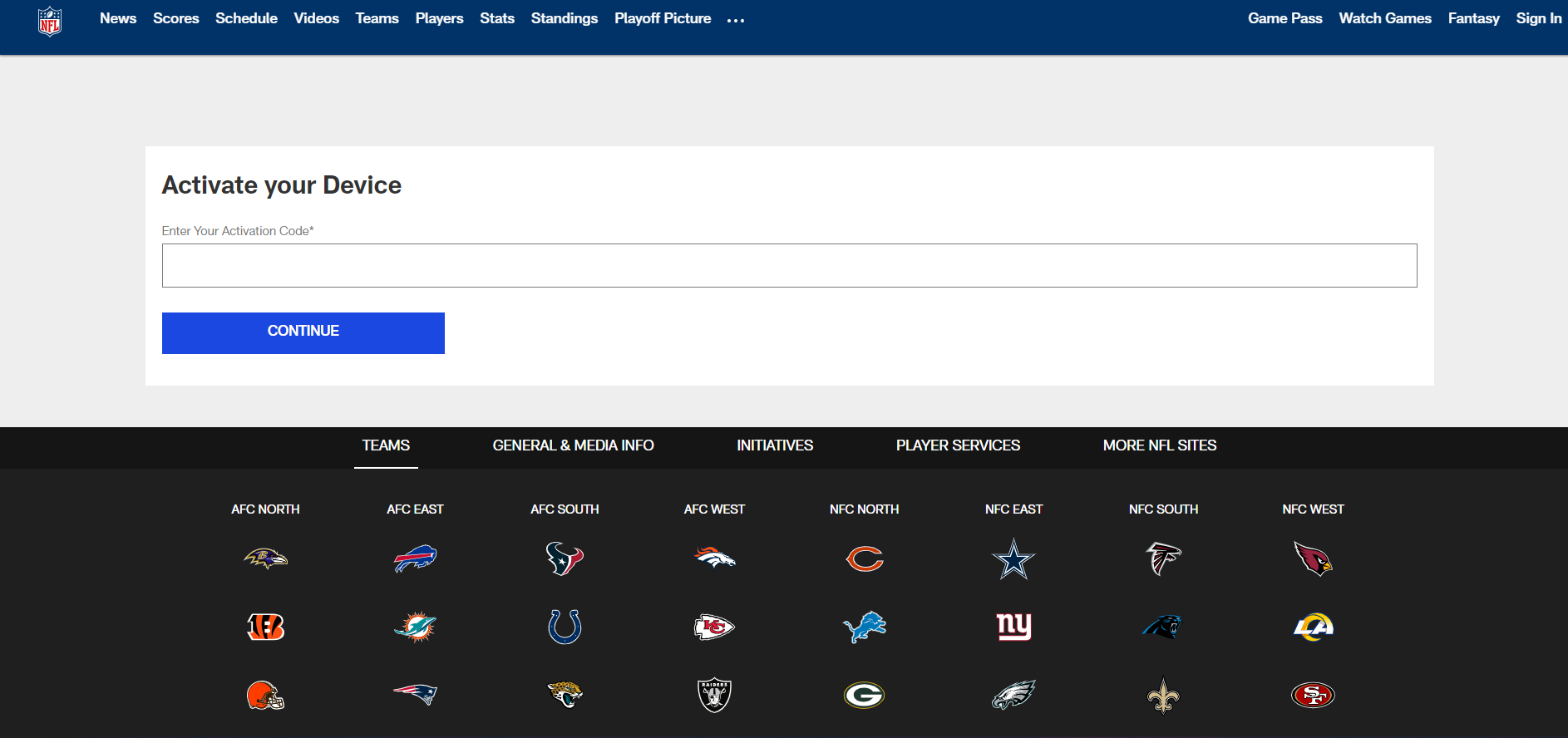The height and width of the screenshot is (738, 1568).
Task: Switch to the PLAYER SERVICES tab
Action: pos(958,445)
